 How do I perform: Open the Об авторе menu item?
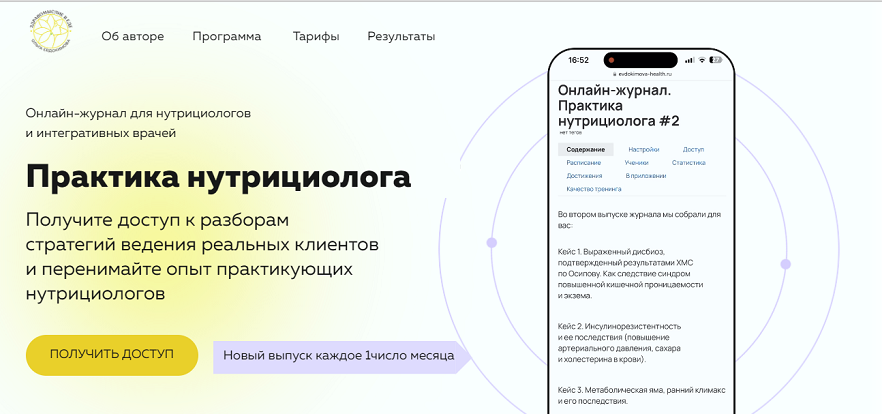132,37
